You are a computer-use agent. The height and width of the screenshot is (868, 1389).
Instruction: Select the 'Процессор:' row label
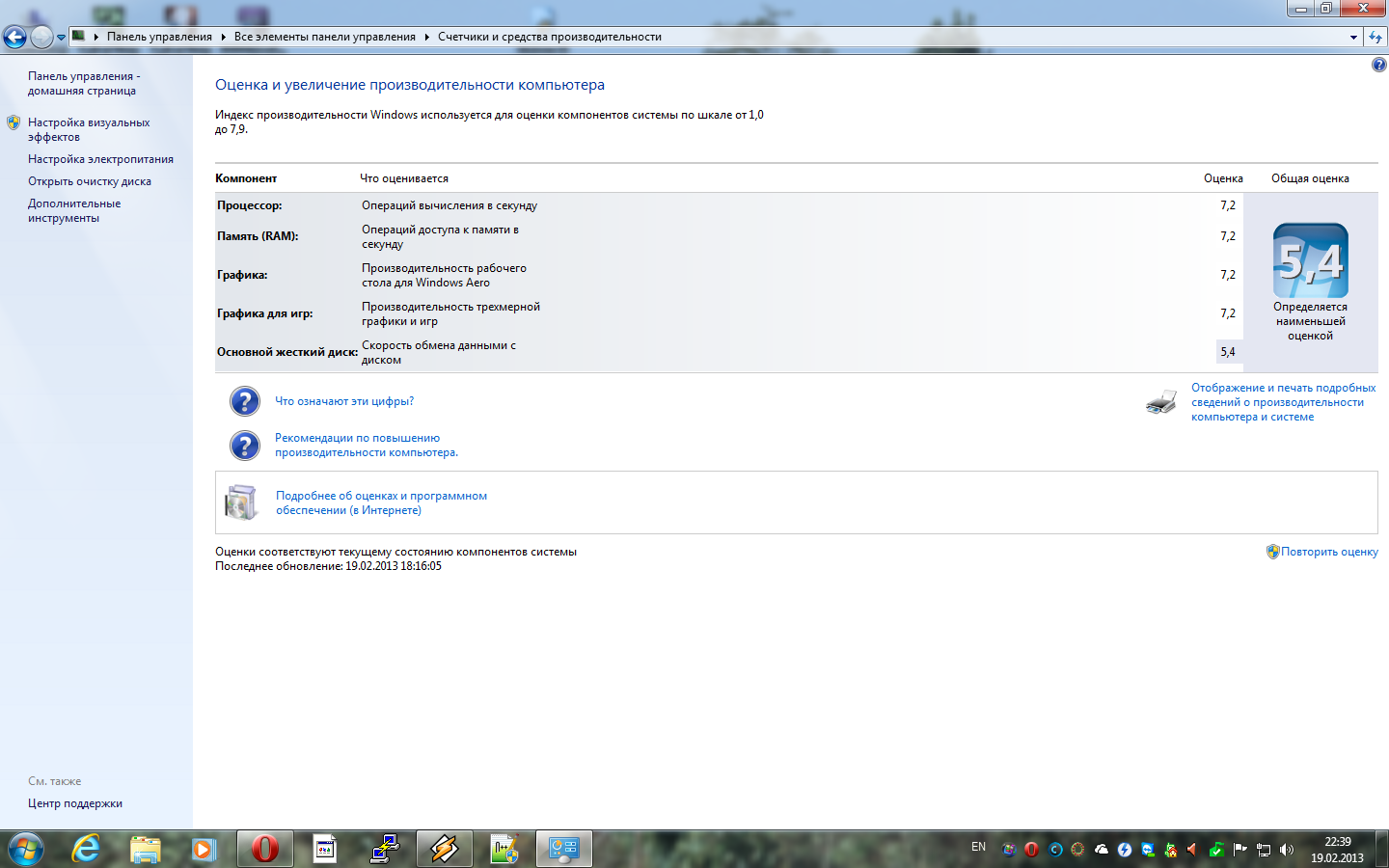click(250, 205)
